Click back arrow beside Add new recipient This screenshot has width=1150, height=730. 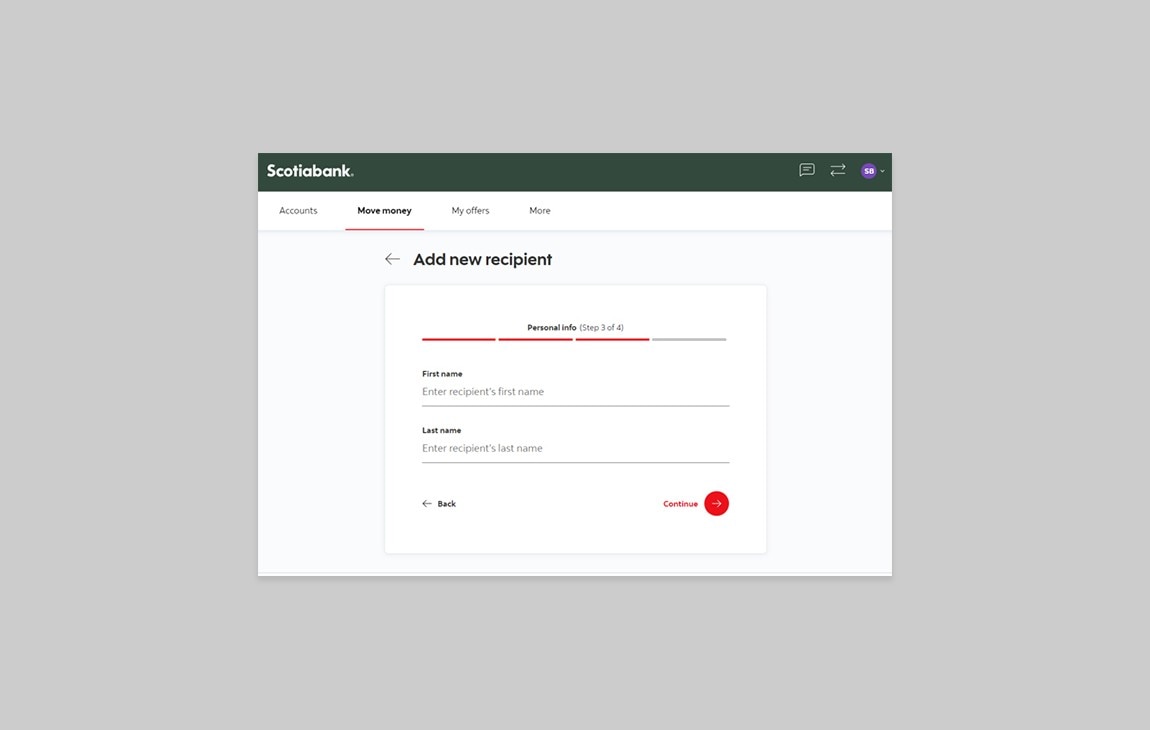(392, 259)
